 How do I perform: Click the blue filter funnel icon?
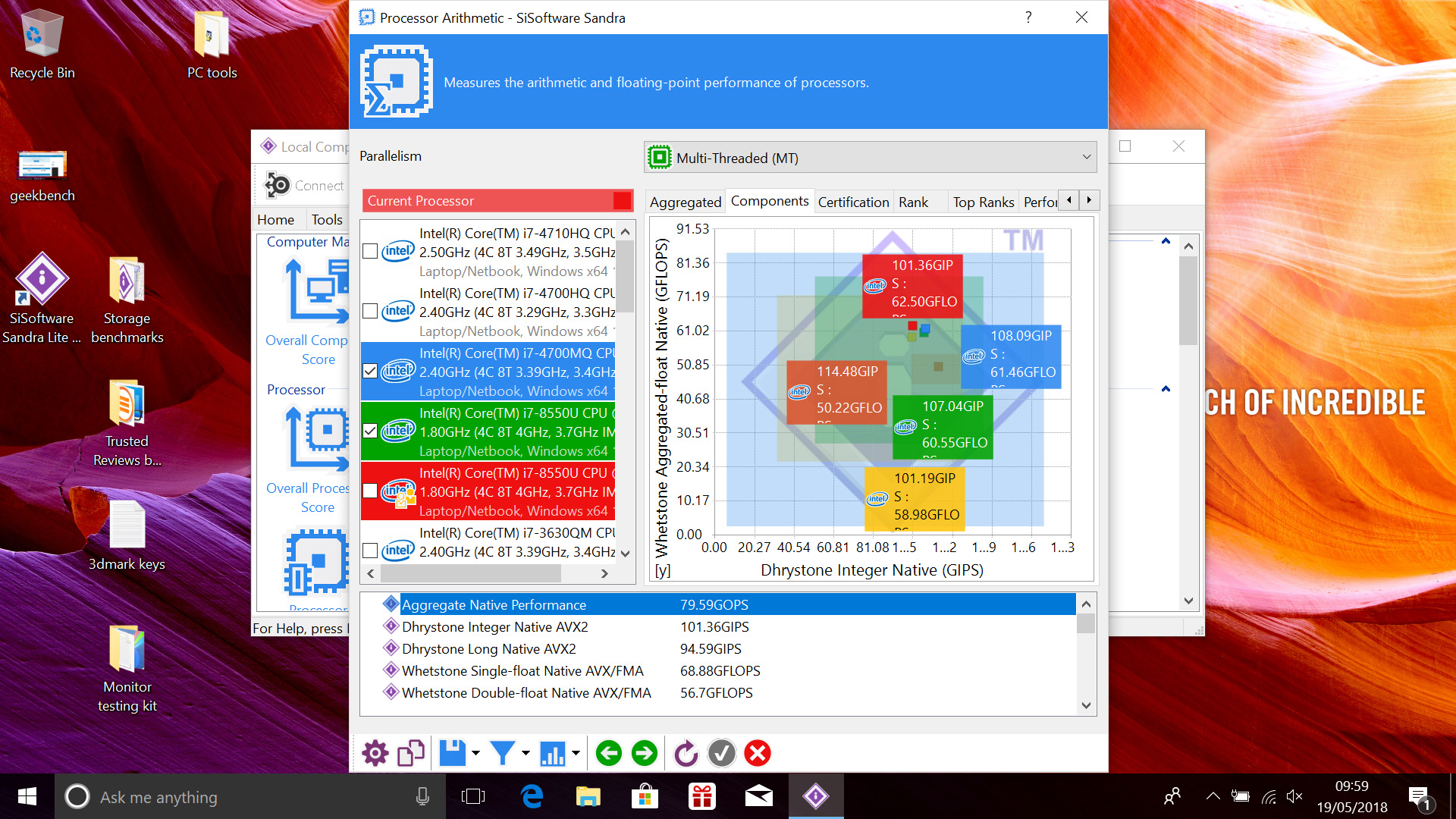[502, 753]
